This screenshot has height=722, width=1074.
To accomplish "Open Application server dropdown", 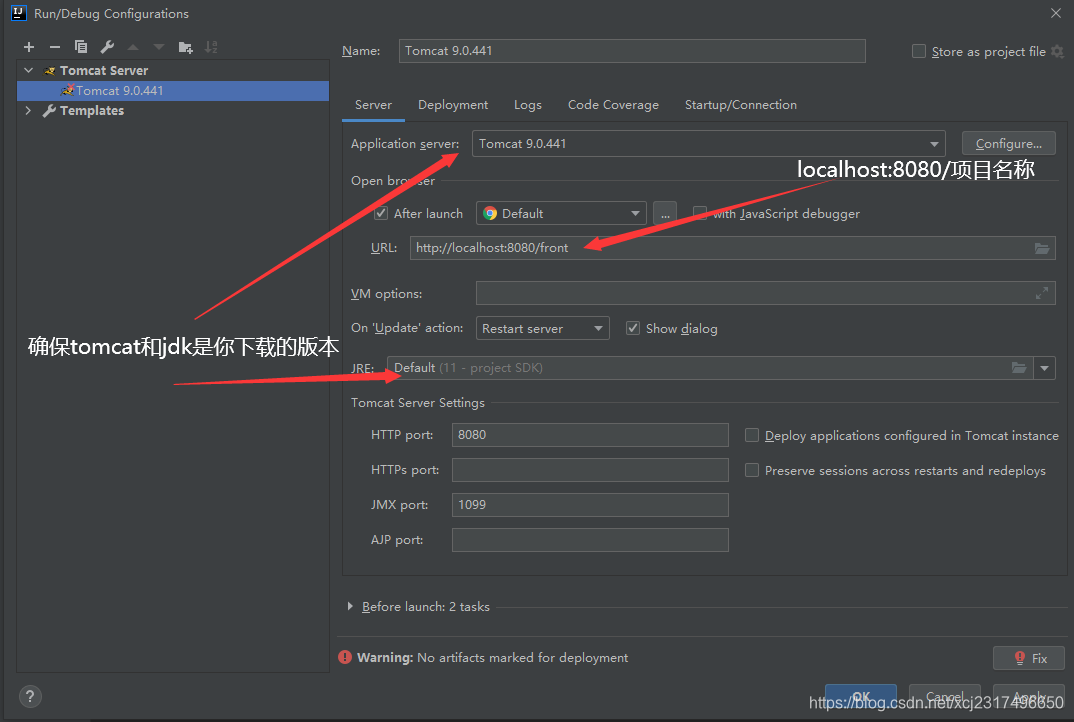I will 708,144.
